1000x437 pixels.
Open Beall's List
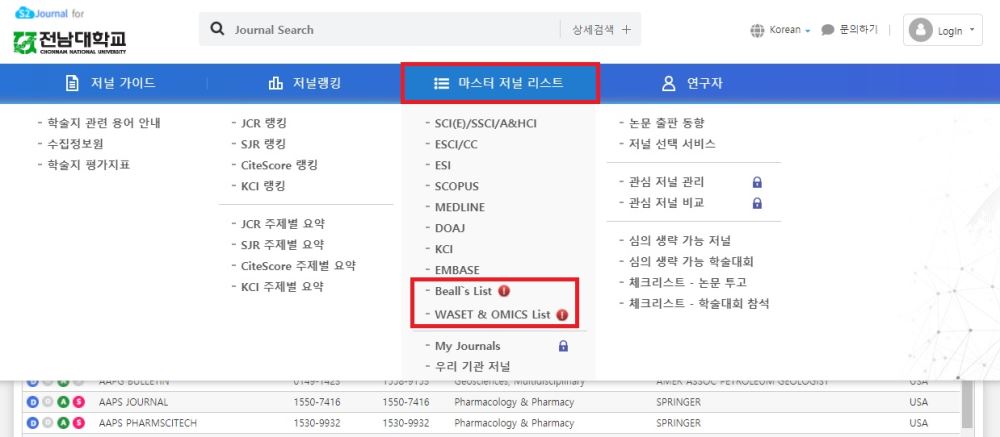[463, 291]
